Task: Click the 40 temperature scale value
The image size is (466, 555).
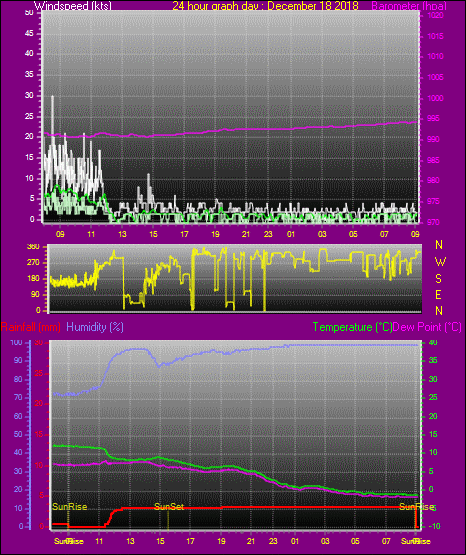Action: pos(433,343)
